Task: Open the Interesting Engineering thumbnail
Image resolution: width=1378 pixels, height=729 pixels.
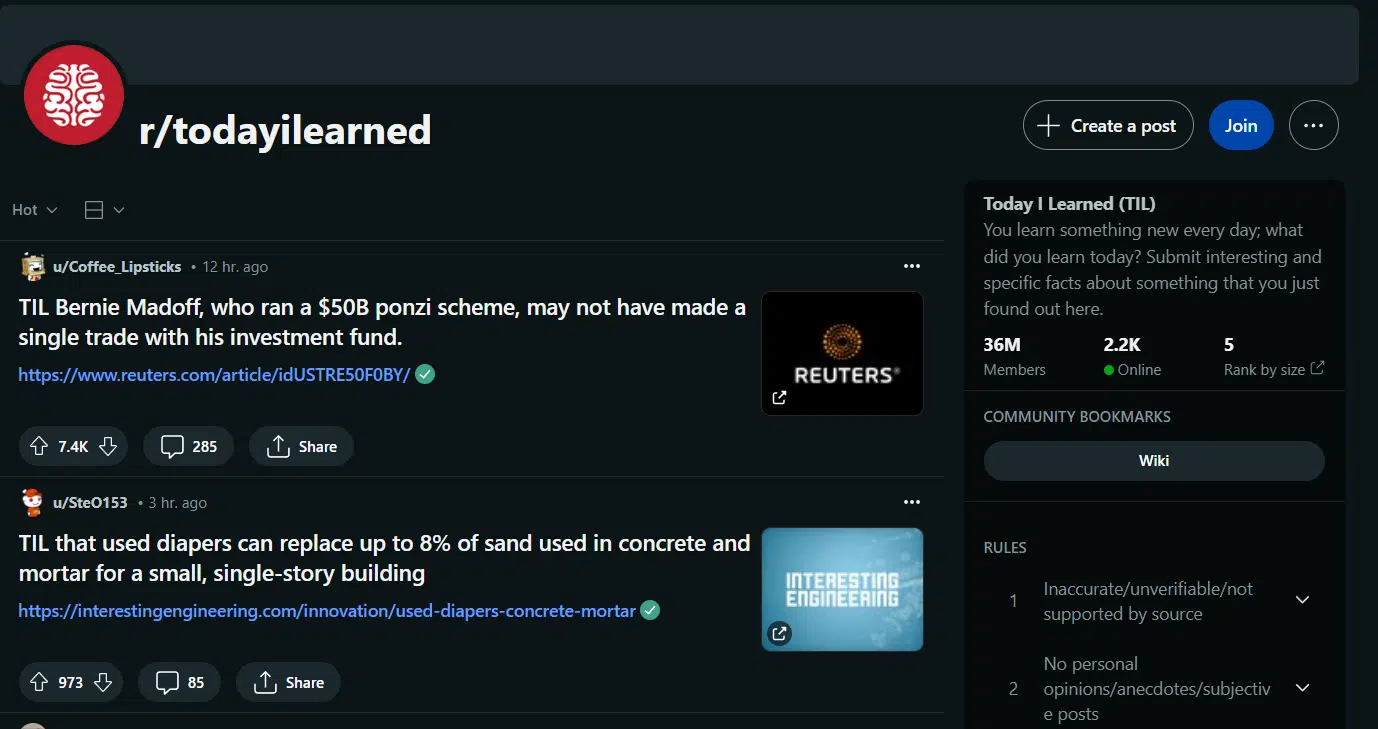Action: coord(842,589)
